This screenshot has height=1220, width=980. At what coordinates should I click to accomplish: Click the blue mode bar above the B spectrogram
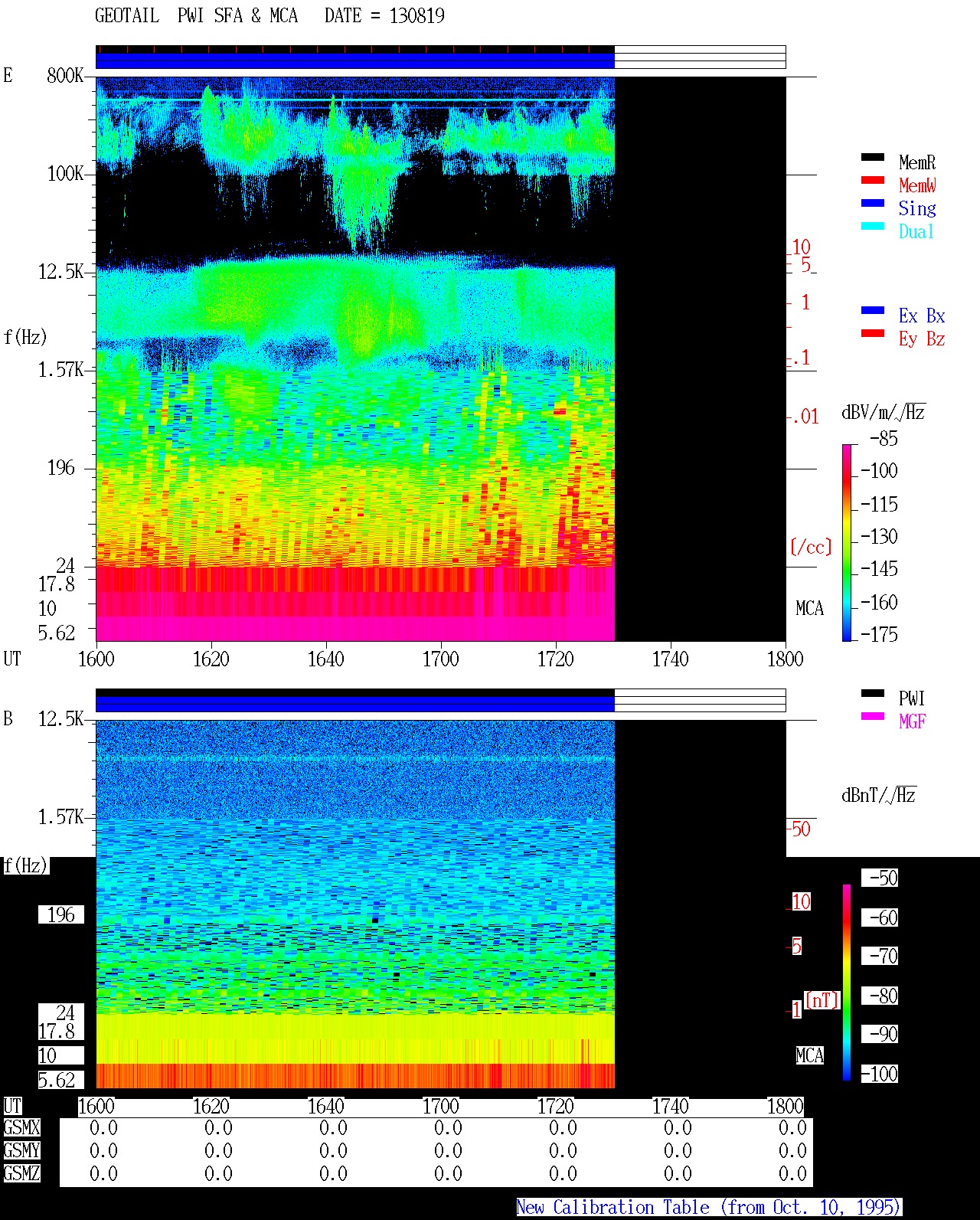tap(355, 704)
